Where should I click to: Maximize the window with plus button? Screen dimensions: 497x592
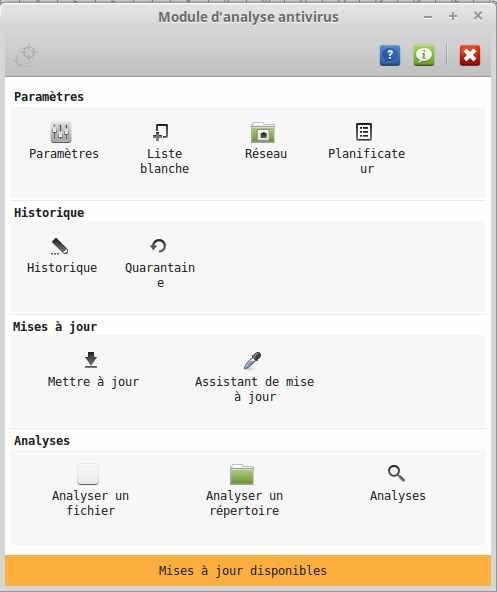coord(453,16)
